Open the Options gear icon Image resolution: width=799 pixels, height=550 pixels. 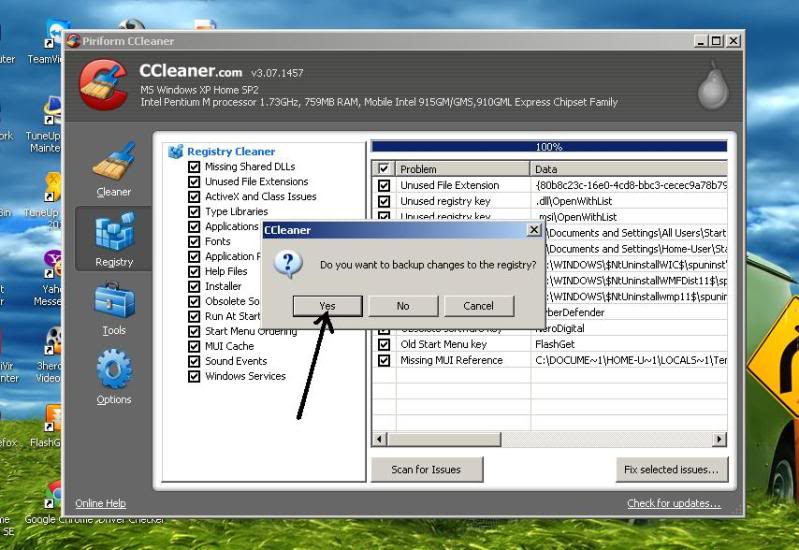(113, 375)
